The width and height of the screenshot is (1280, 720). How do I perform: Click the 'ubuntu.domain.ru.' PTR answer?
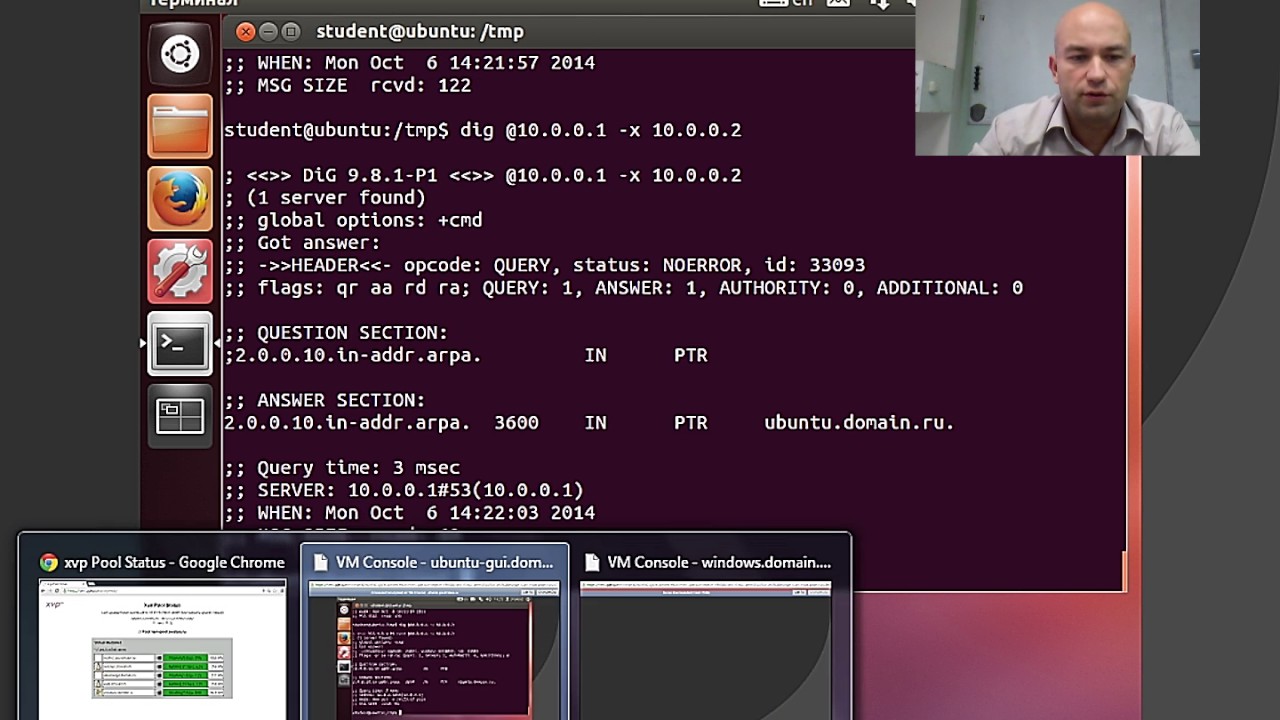pos(859,422)
